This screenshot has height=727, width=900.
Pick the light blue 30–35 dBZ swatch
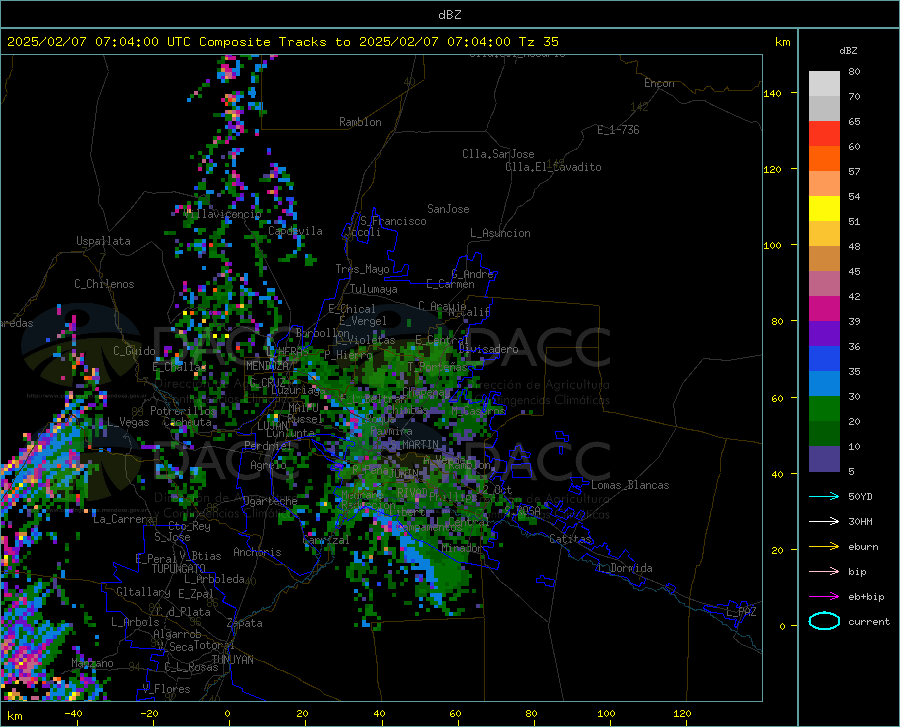tap(824, 384)
